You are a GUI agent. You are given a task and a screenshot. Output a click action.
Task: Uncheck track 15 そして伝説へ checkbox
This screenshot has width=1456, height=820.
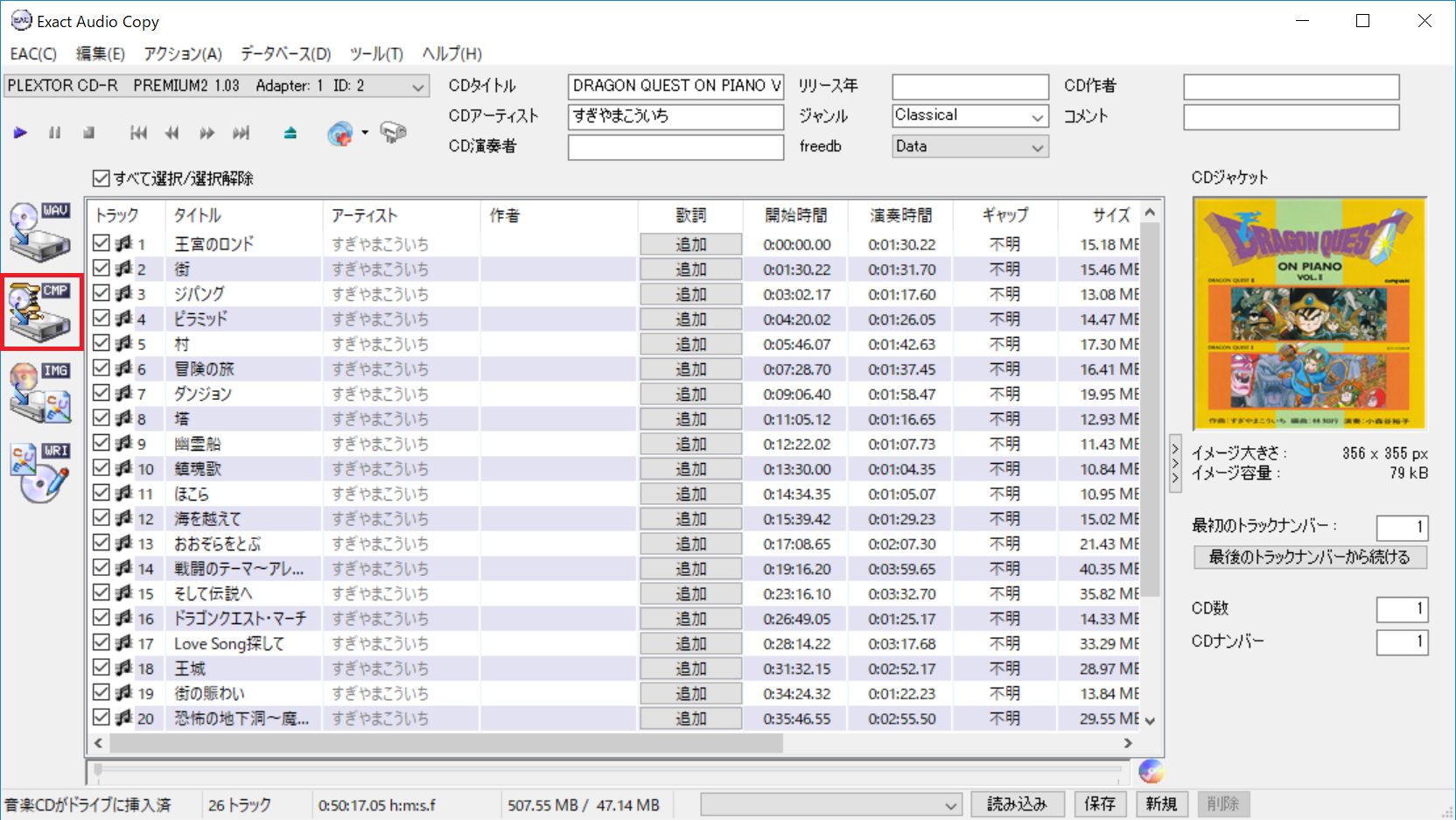[x=101, y=592]
